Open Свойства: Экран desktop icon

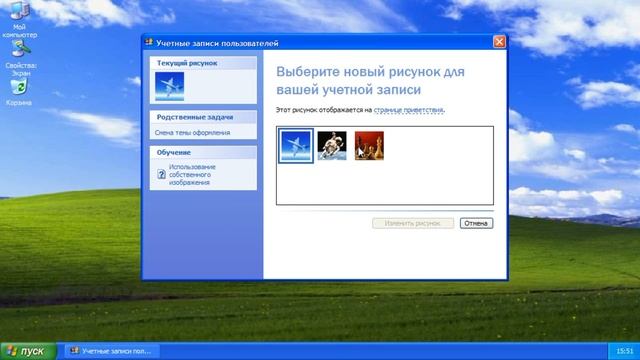pyautogui.click(x=20, y=58)
